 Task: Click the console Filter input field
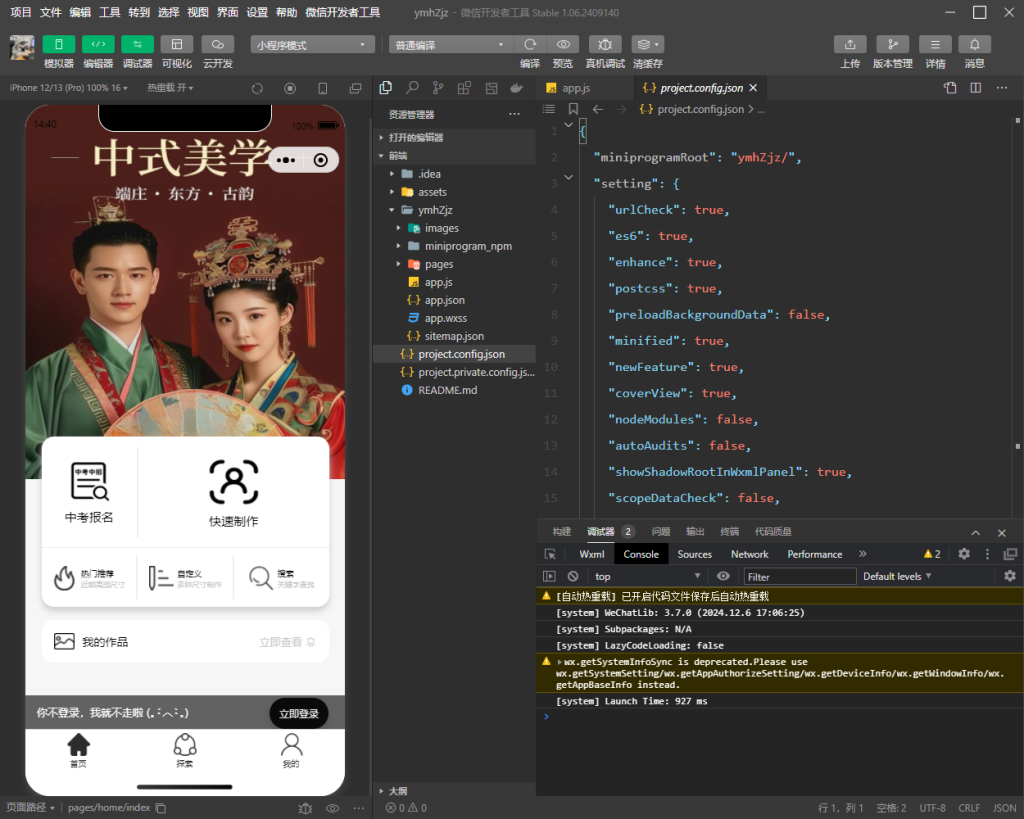[799, 576]
